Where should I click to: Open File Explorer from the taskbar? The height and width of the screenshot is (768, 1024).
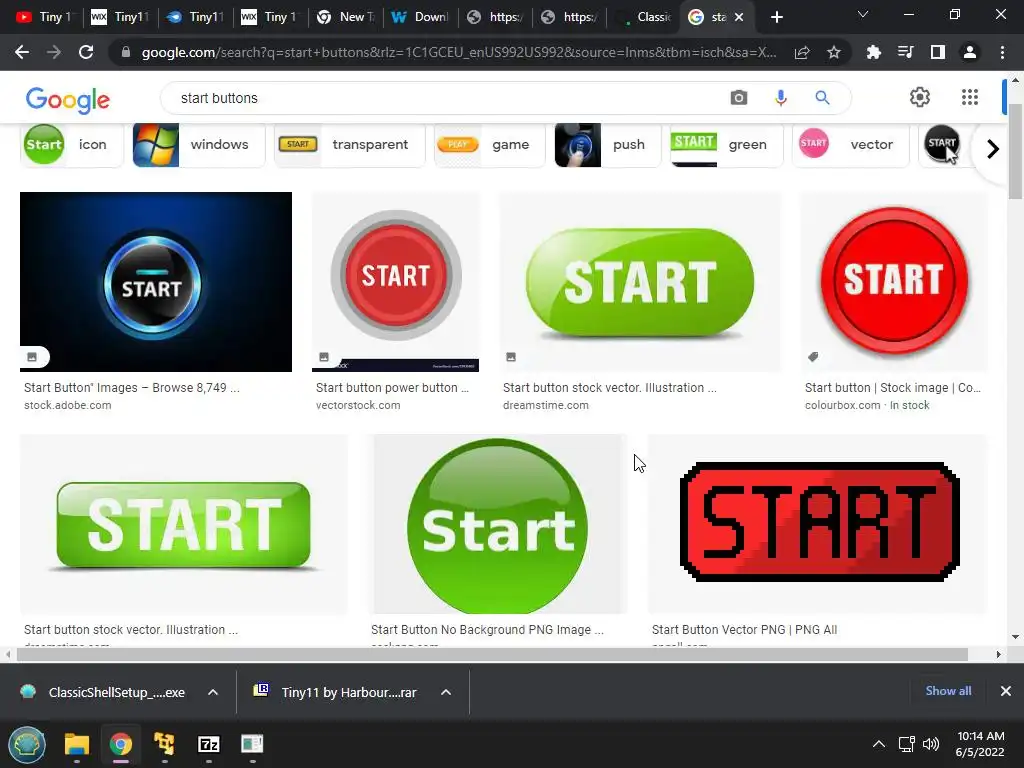pyautogui.click(x=76, y=744)
